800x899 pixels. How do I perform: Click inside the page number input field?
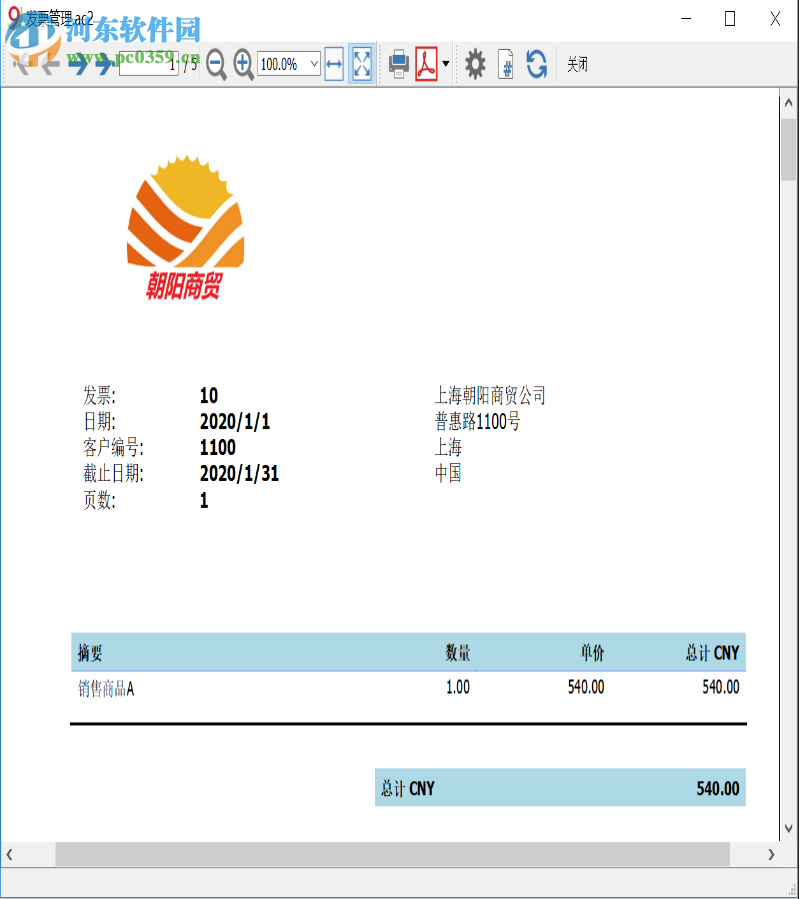pyautogui.click(x=150, y=64)
